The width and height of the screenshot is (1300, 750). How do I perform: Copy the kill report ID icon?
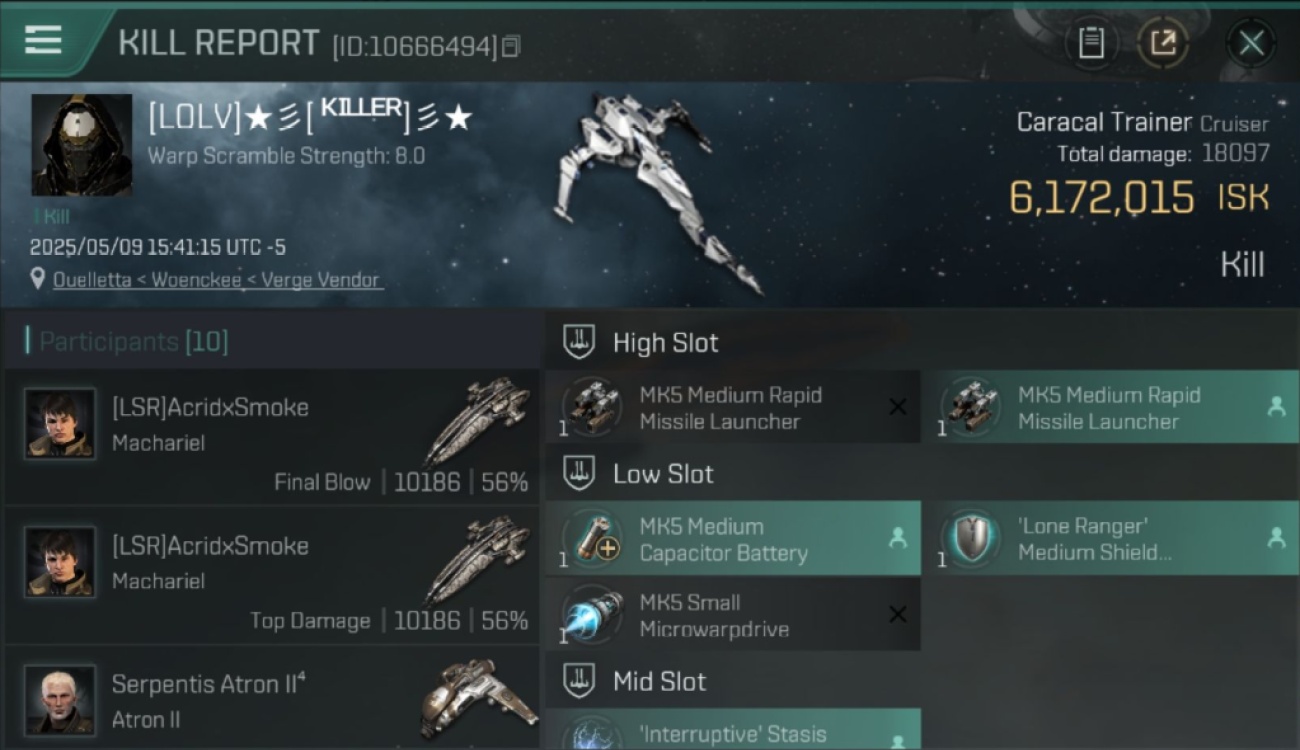coord(511,46)
